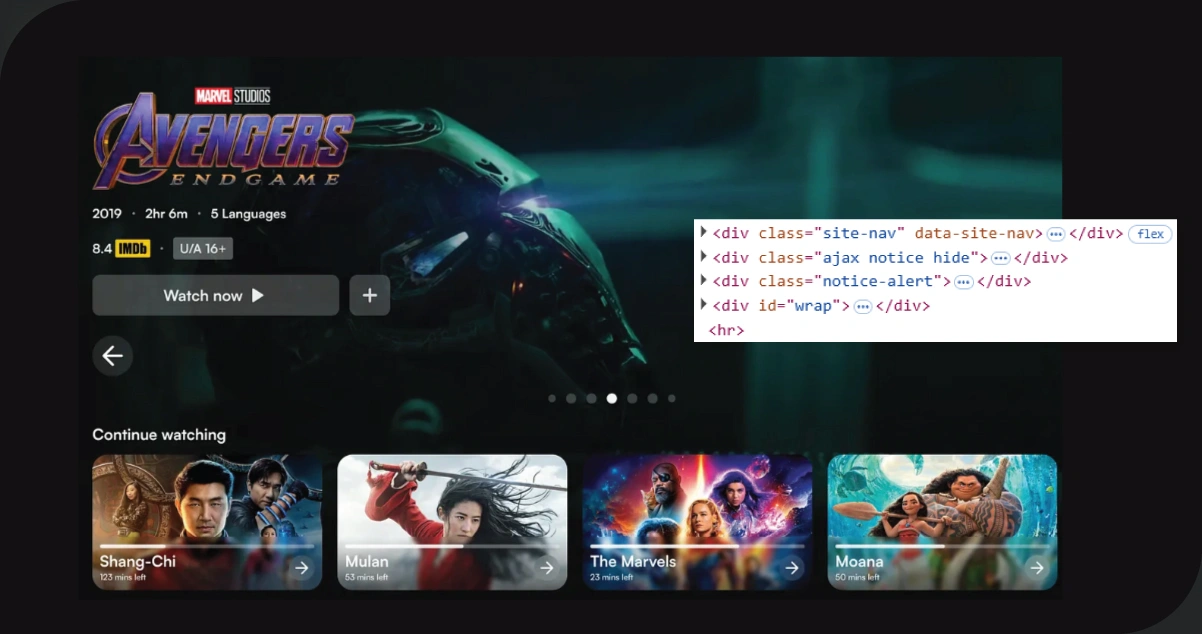The width and height of the screenshot is (1202, 634).
Task: Click the U/A 16+ rating badge
Action: (203, 249)
